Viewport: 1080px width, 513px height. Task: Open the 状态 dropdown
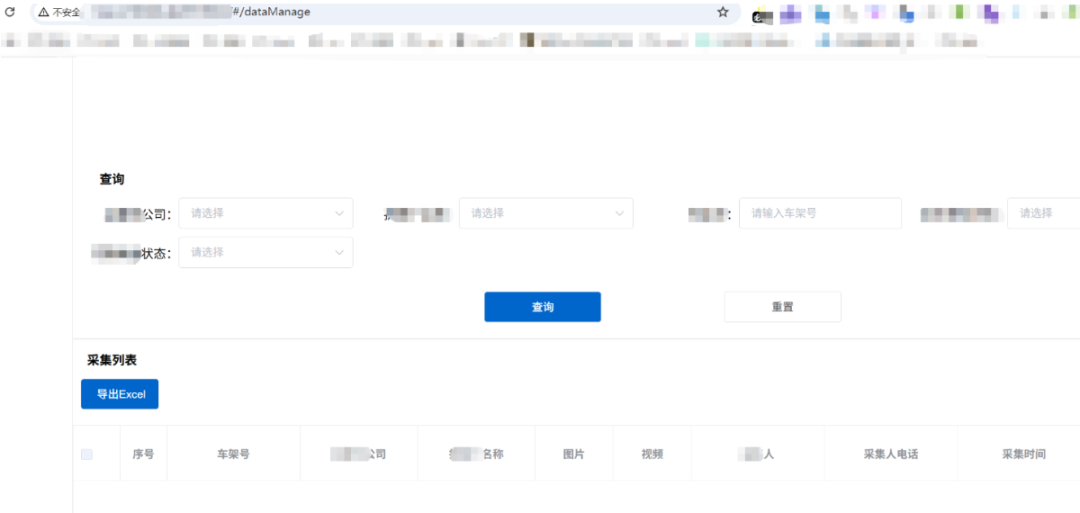(x=266, y=253)
